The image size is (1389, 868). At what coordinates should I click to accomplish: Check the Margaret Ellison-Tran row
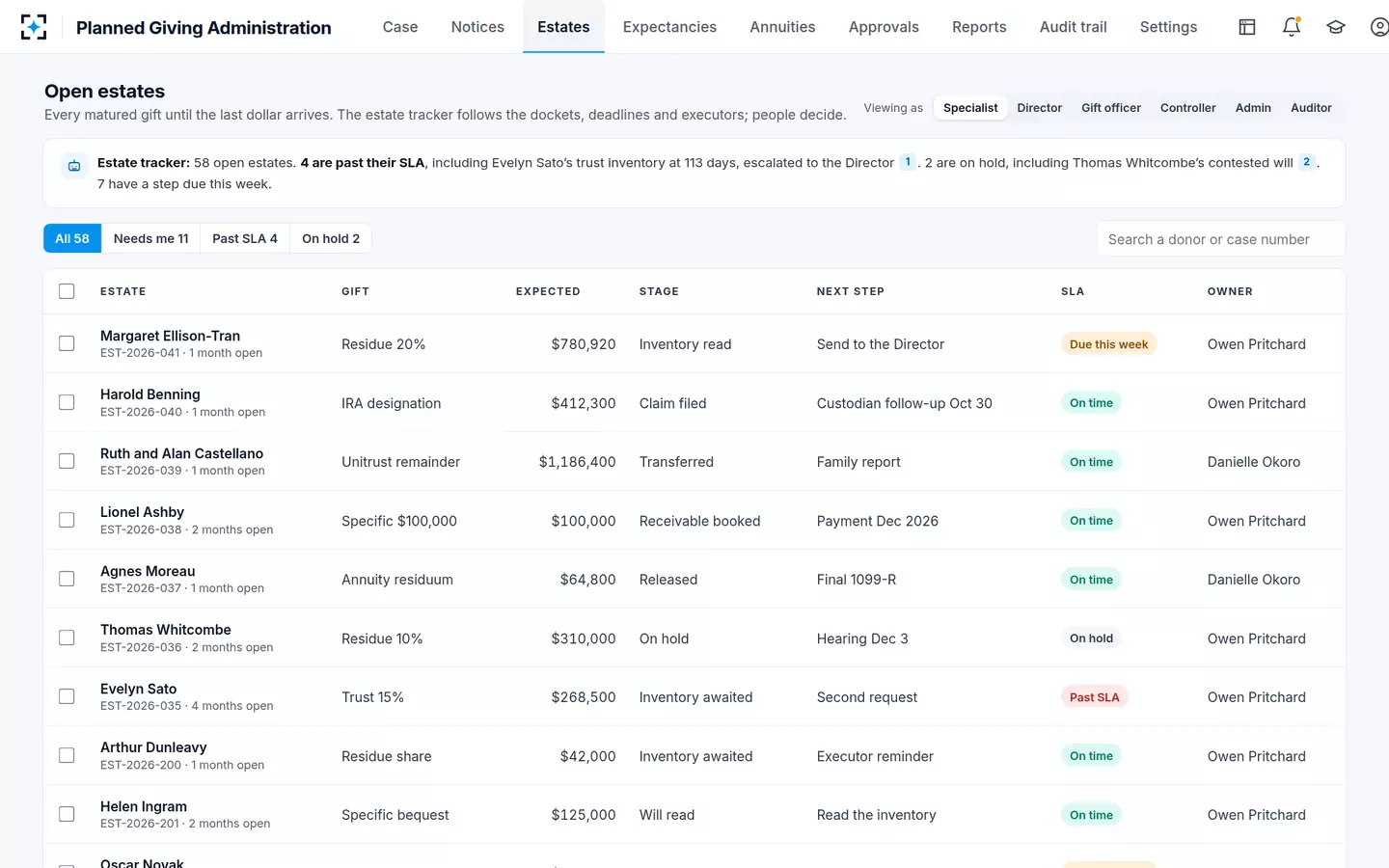click(x=67, y=343)
